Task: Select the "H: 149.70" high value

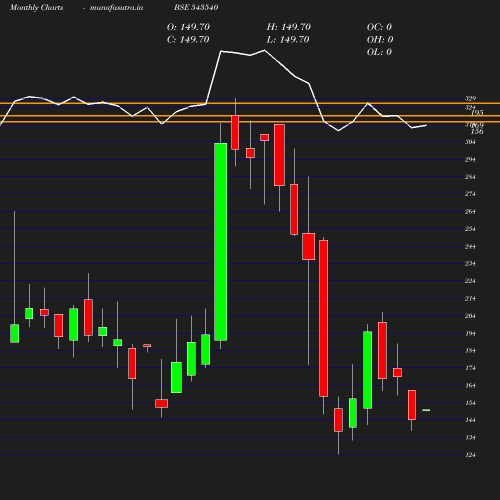Action: click(289, 27)
